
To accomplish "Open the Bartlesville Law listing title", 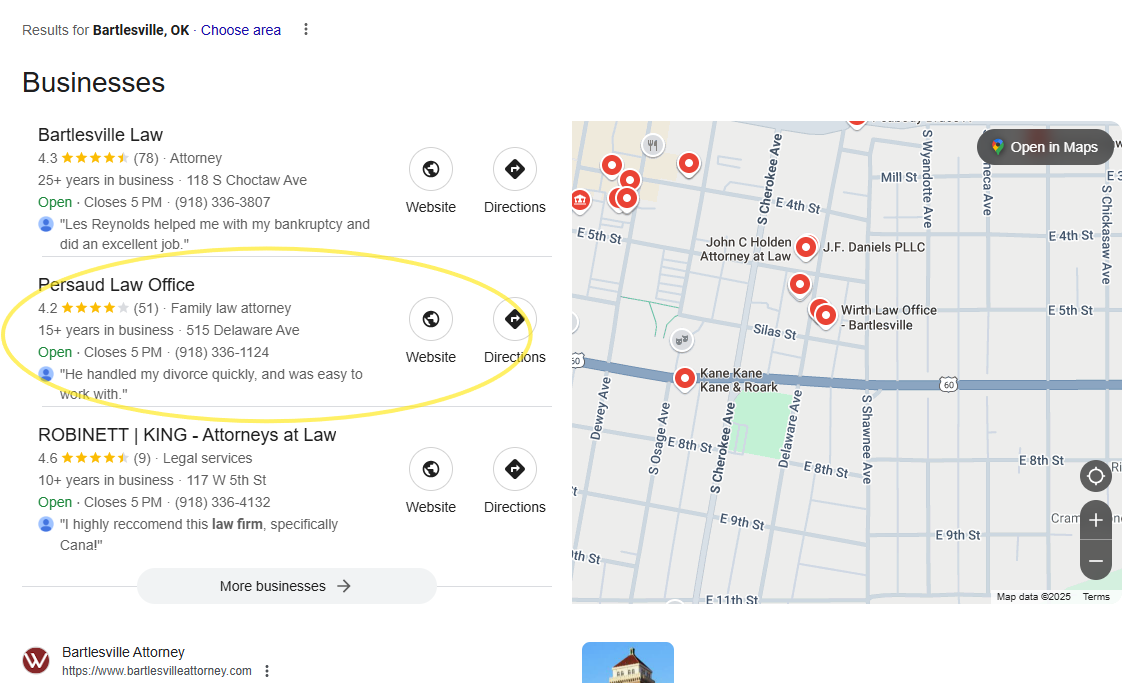I will pyautogui.click(x=100, y=135).
